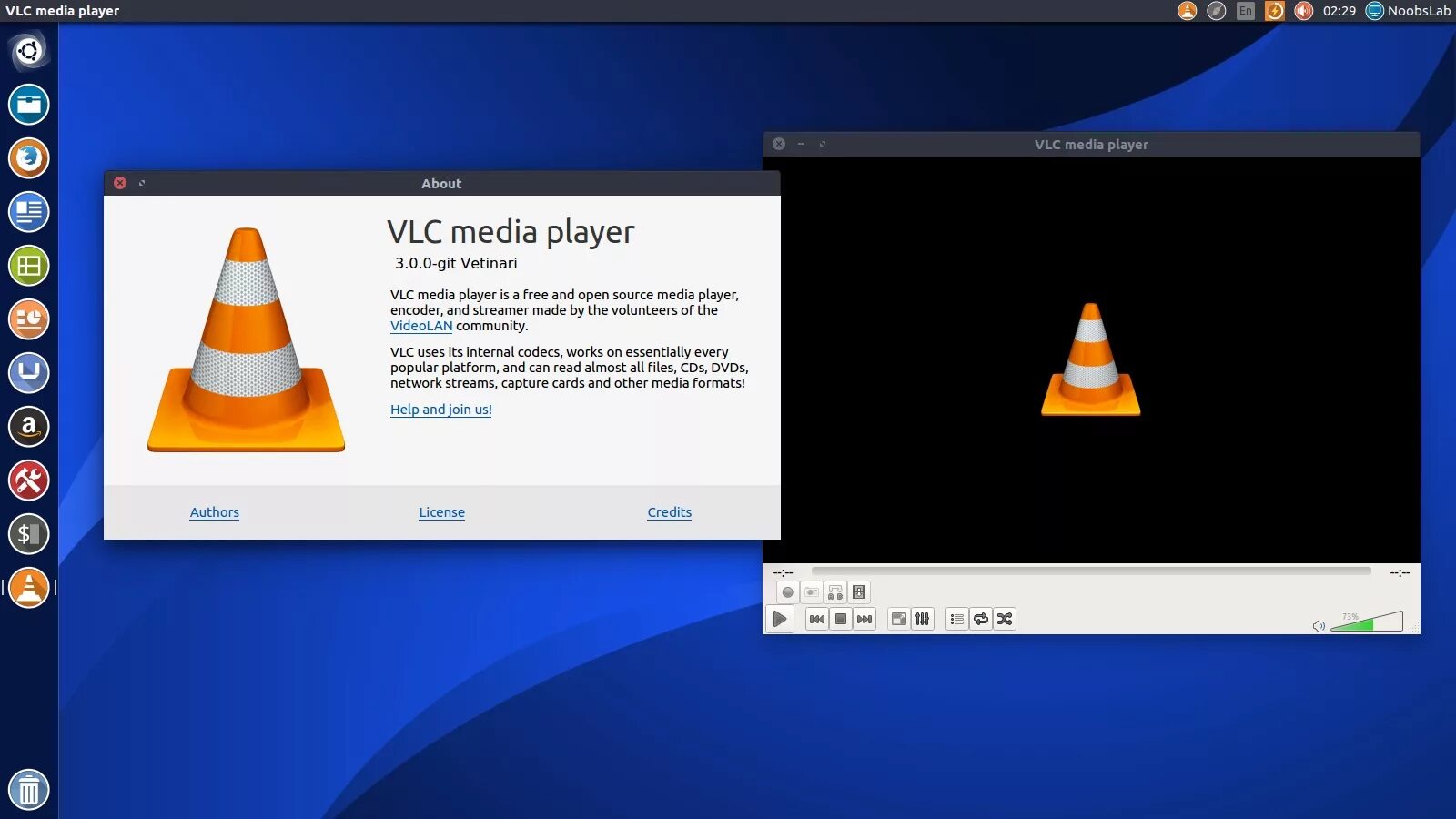The width and height of the screenshot is (1456, 819).
Task: Click the Previous media button
Action: [x=817, y=619]
